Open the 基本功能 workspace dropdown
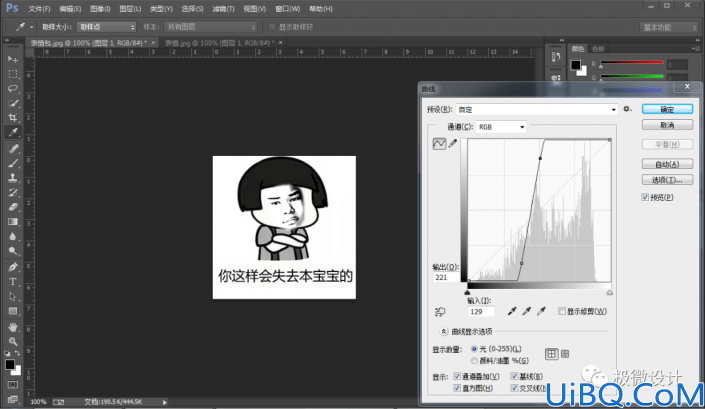This screenshot has height=409, width=705. pos(668,27)
